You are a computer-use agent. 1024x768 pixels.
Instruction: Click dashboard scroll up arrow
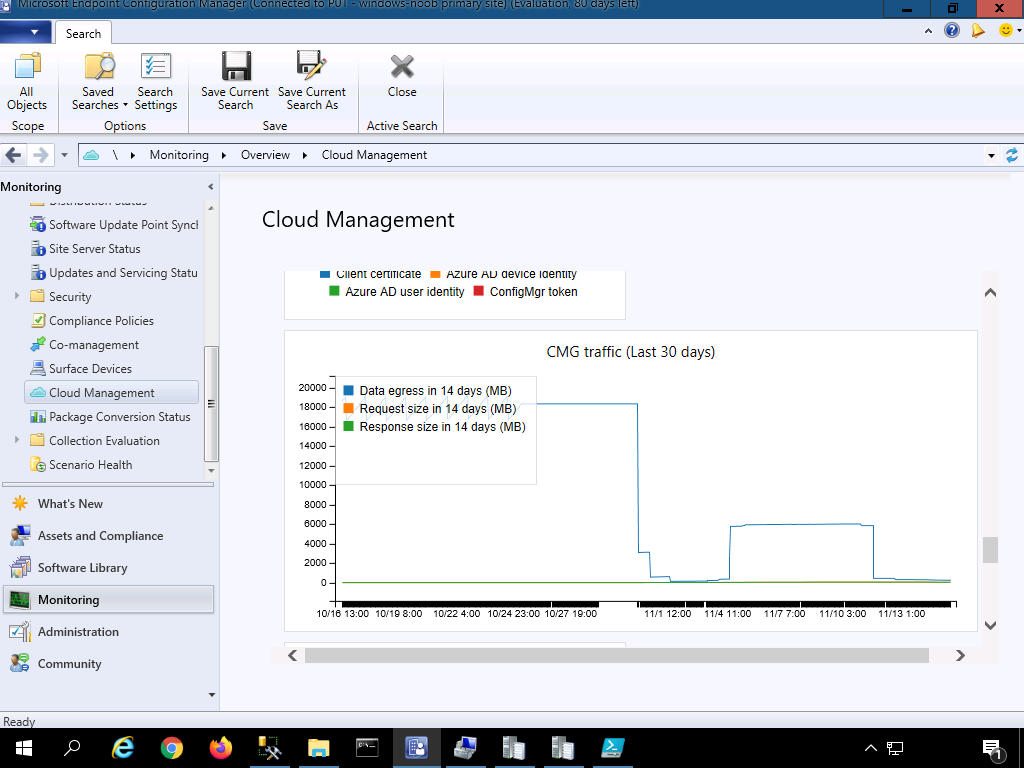[x=990, y=293]
